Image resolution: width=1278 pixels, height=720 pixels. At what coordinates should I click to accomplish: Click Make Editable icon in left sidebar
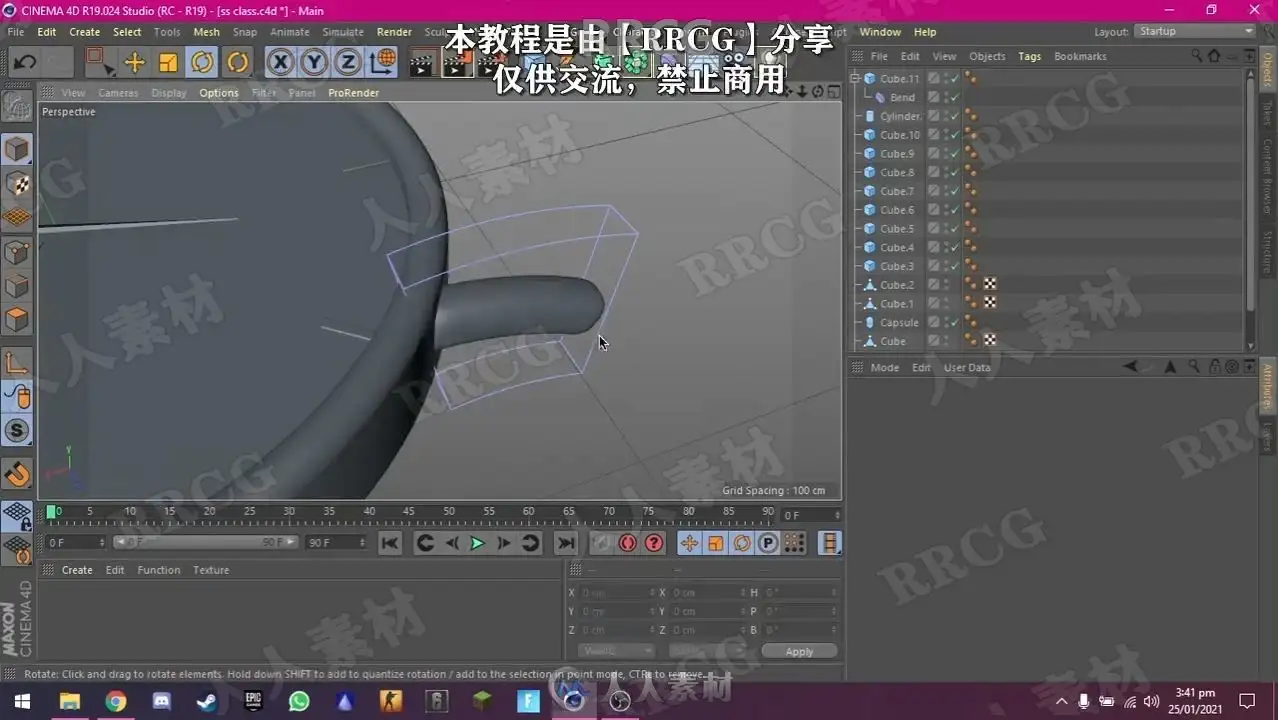(x=17, y=105)
